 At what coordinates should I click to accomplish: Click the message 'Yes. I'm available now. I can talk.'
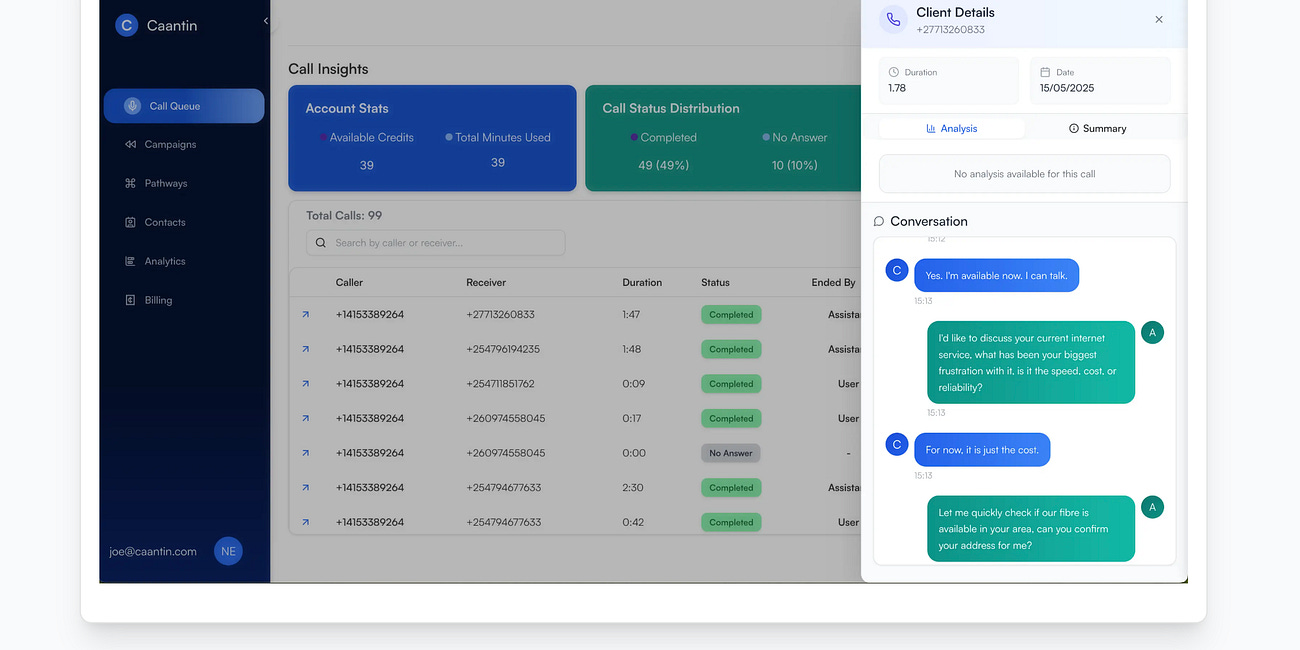click(x=996, y=275)
